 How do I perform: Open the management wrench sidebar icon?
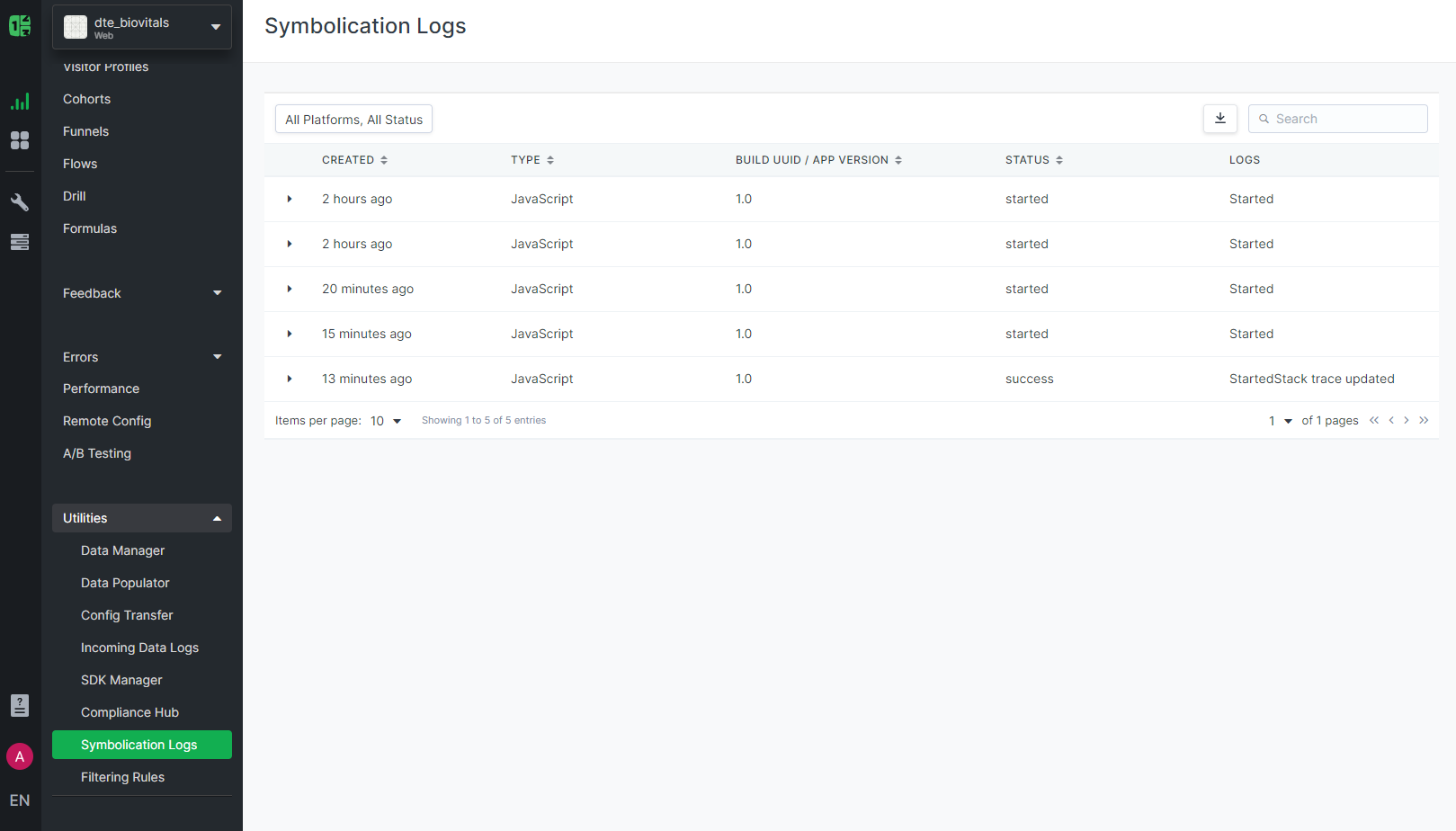[20, 202]
